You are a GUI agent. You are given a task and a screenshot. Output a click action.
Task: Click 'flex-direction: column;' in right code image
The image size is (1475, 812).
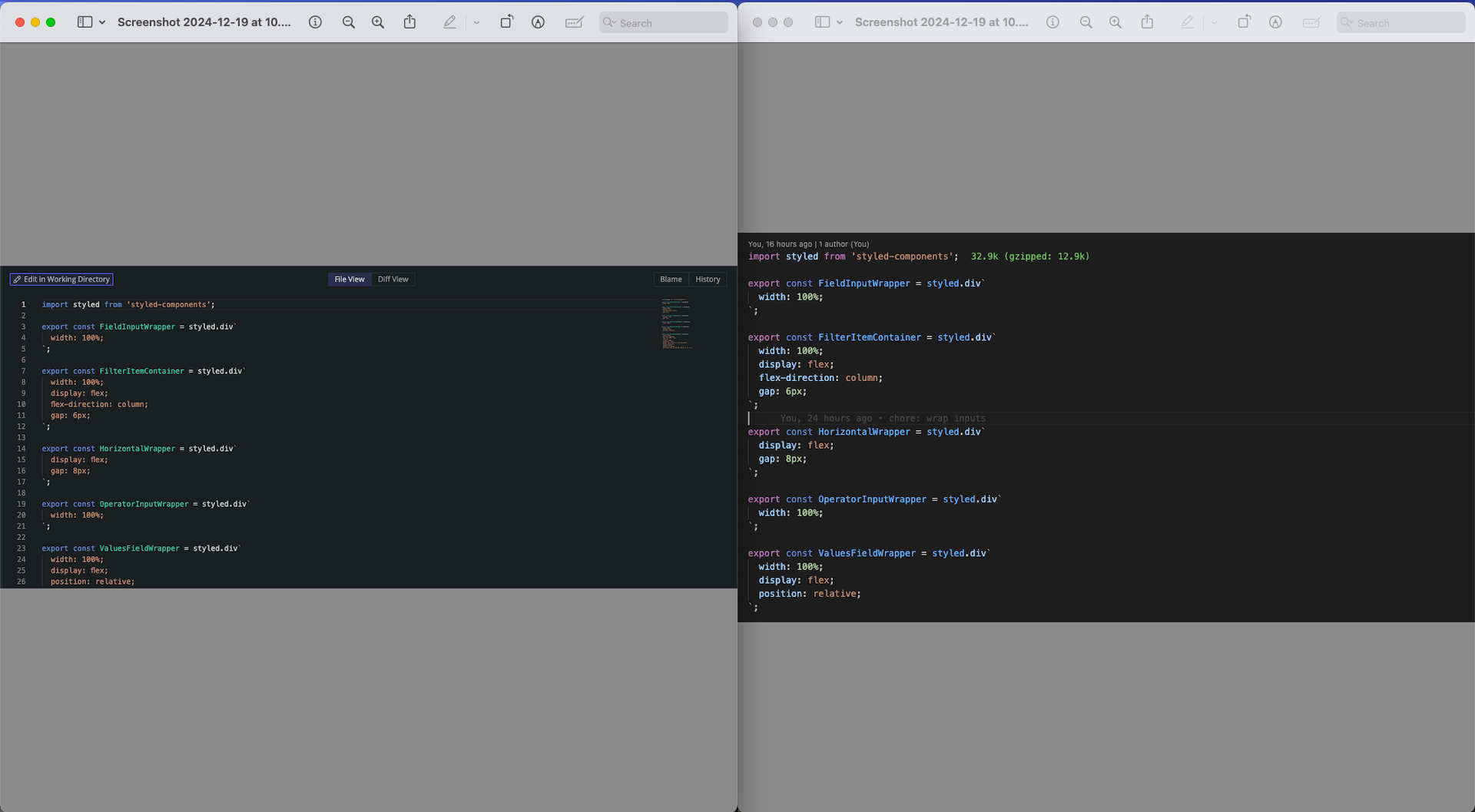(820, 378)
